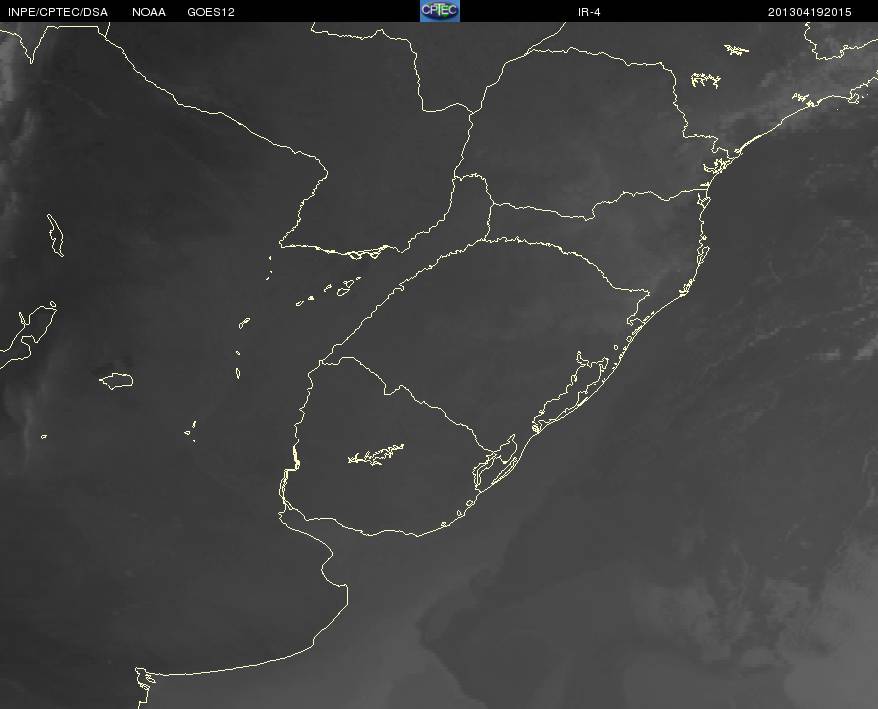
Task: Click the IR-4 channel label
Action: tap(589, 12)
